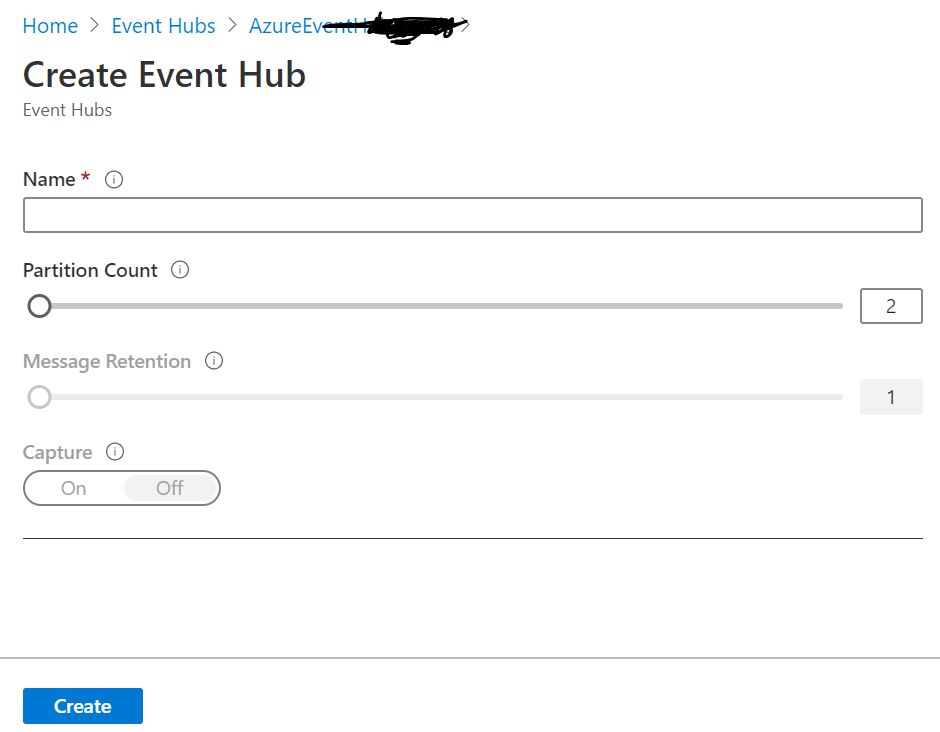Select the Off option for Capture
Viewport: 940px width, 732px height.
(x=169, y=488)
